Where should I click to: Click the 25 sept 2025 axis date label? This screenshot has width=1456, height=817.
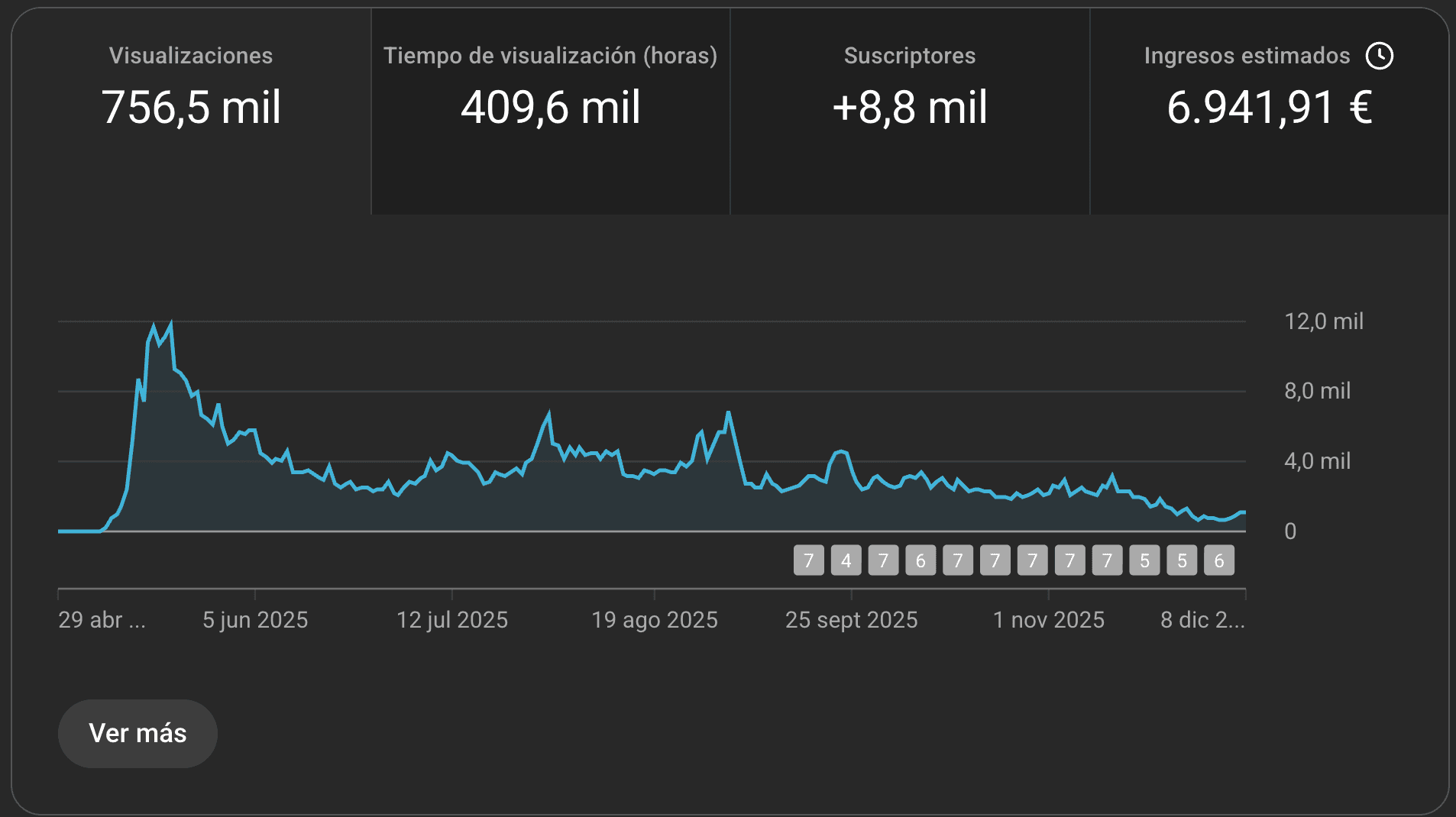(x=851, y=620)
